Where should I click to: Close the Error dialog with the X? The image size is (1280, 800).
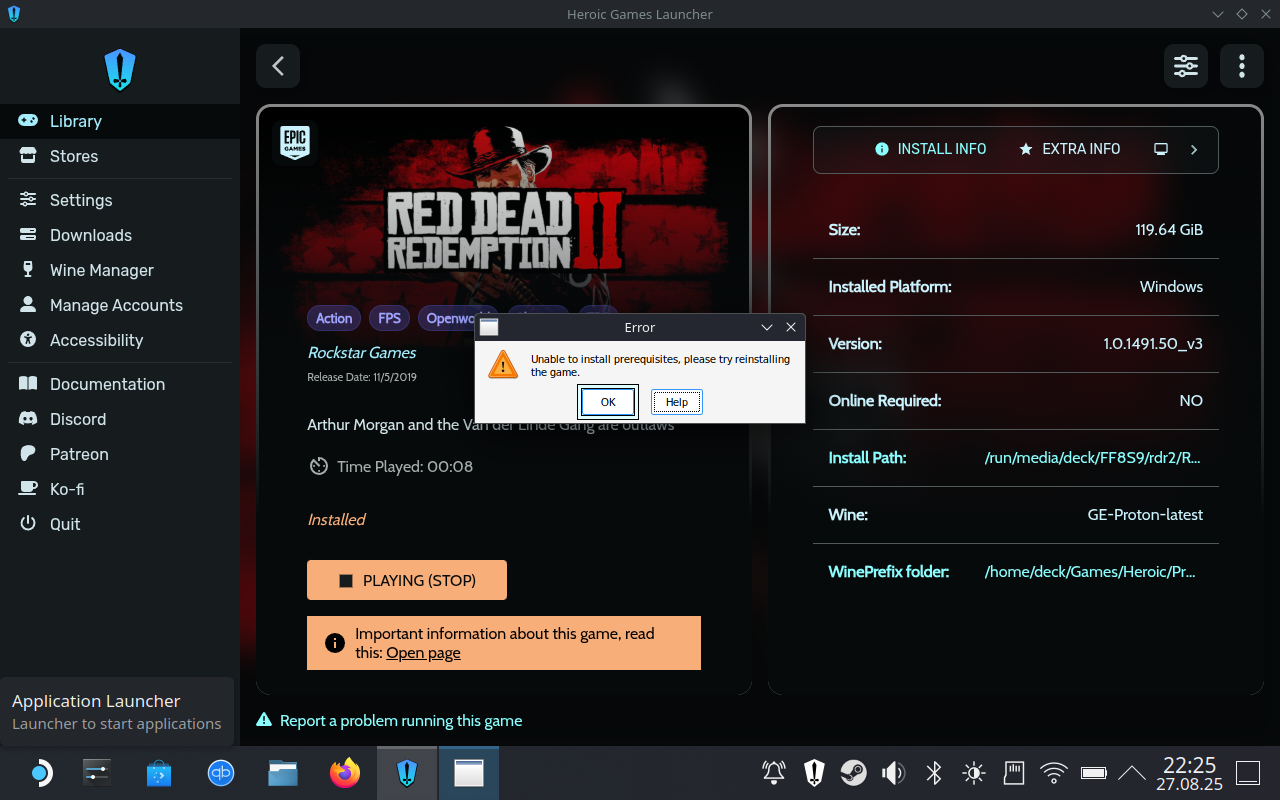(791, 327)
